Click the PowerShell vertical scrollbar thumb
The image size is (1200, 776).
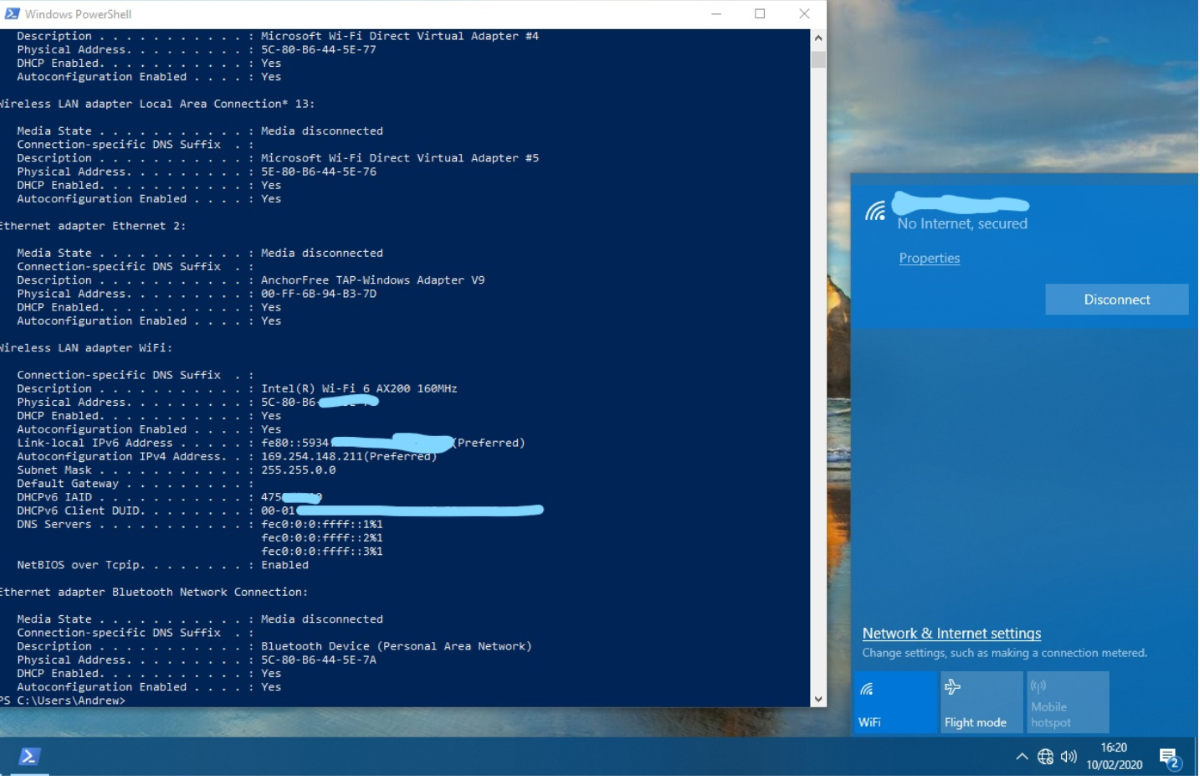[818, 58]
